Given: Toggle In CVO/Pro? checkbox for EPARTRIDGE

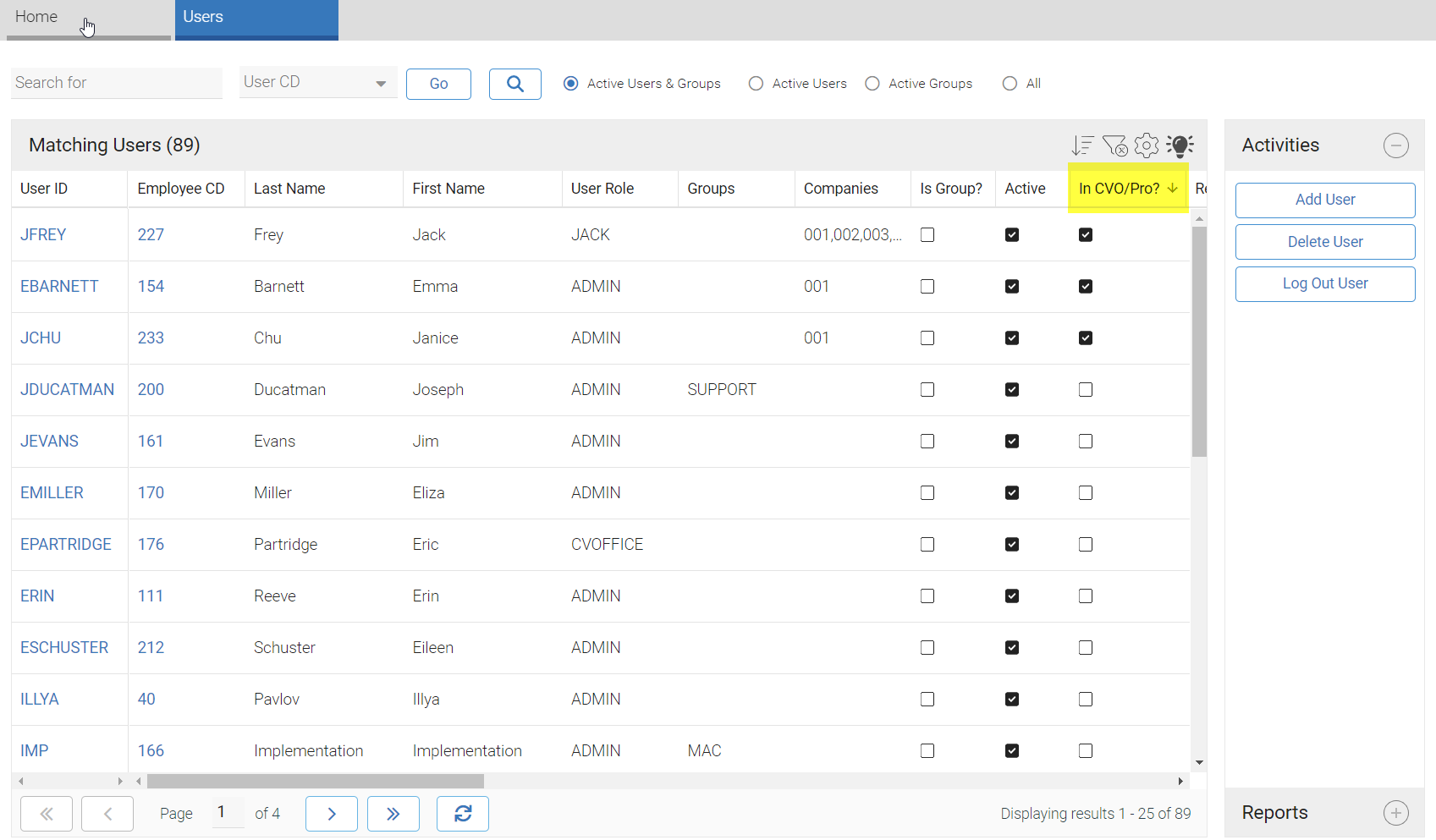Looking at the screenshot, I should pos(1086,545).
